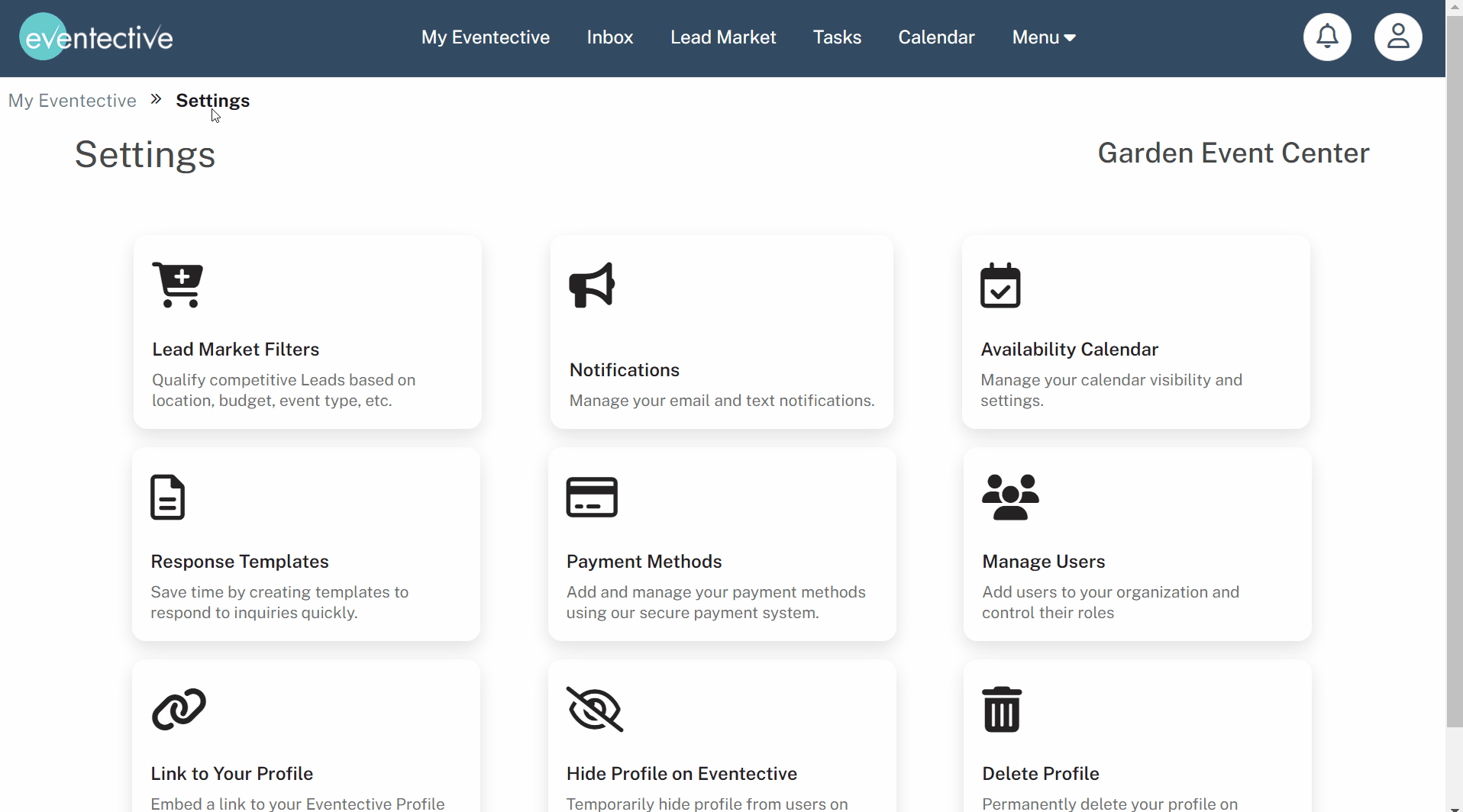Expand the Menu dropdown

click(x=1044, y=37)
